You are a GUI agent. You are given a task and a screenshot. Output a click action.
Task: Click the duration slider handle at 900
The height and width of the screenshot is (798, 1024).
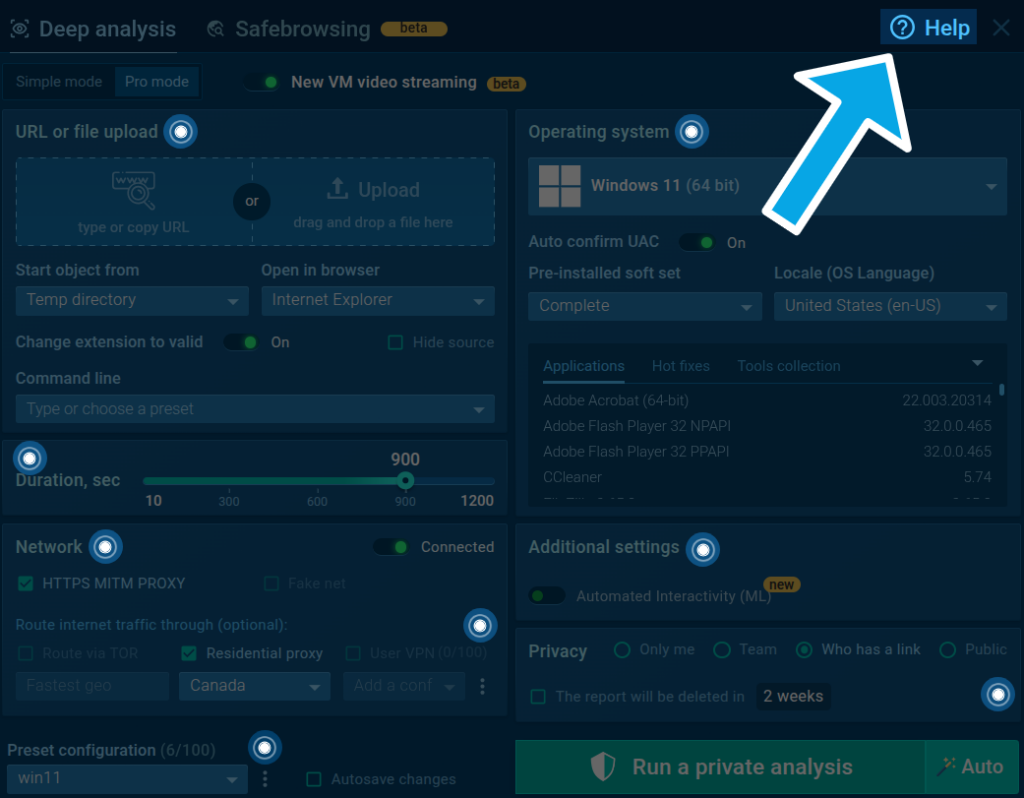pos(406,481)
